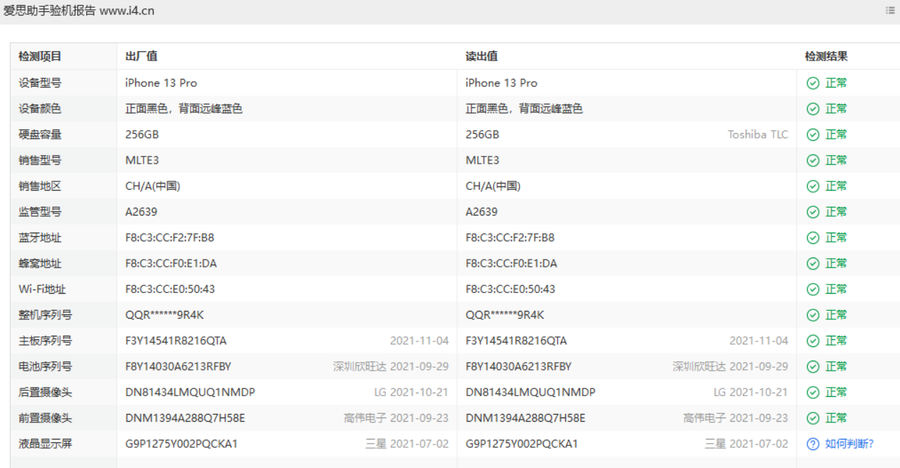Click 正常 result text in 前置摄像头 row
Screen dimensions: 900x468
click(836, 418)
